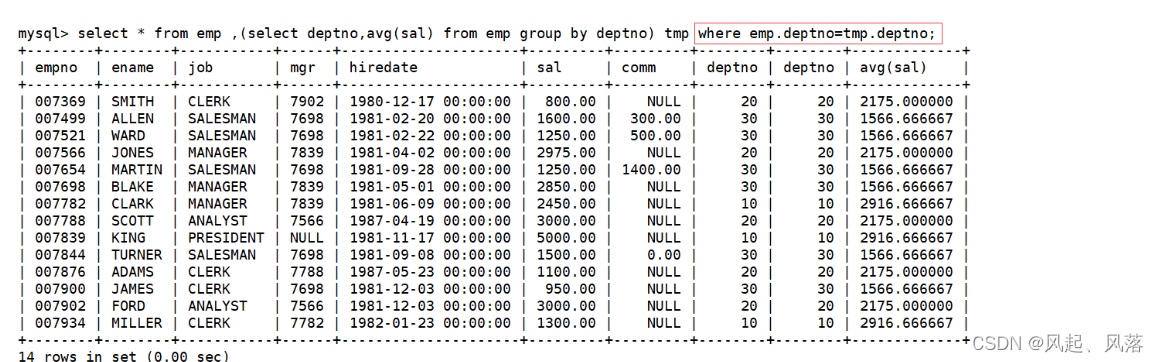Select employee number 007934
1159x362 pixels.
(x=61, y=323)
